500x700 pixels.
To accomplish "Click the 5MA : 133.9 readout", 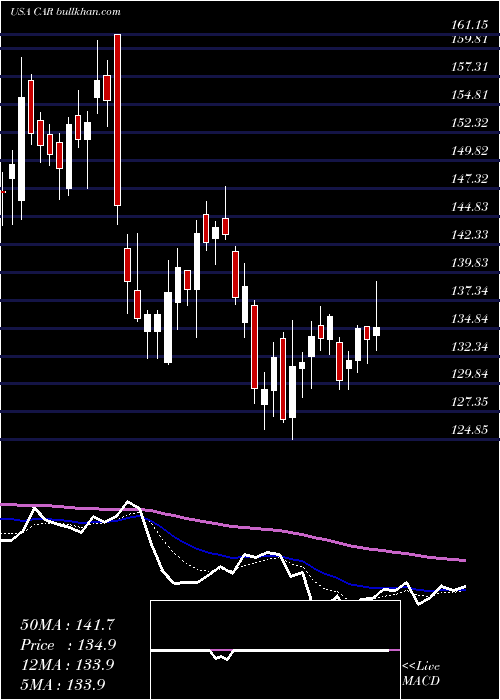I will pos(63,684).
